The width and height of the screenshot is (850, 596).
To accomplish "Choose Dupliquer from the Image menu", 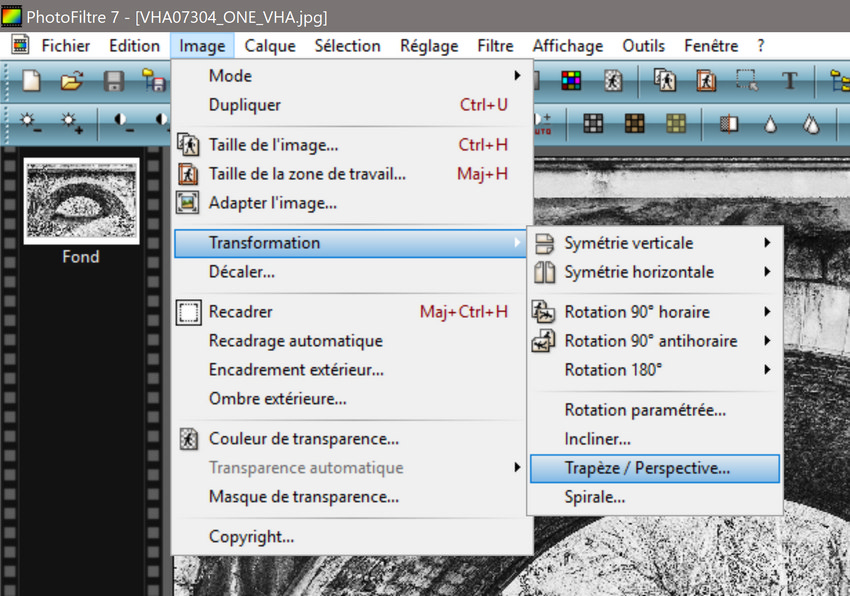I will tap(351, 105).
